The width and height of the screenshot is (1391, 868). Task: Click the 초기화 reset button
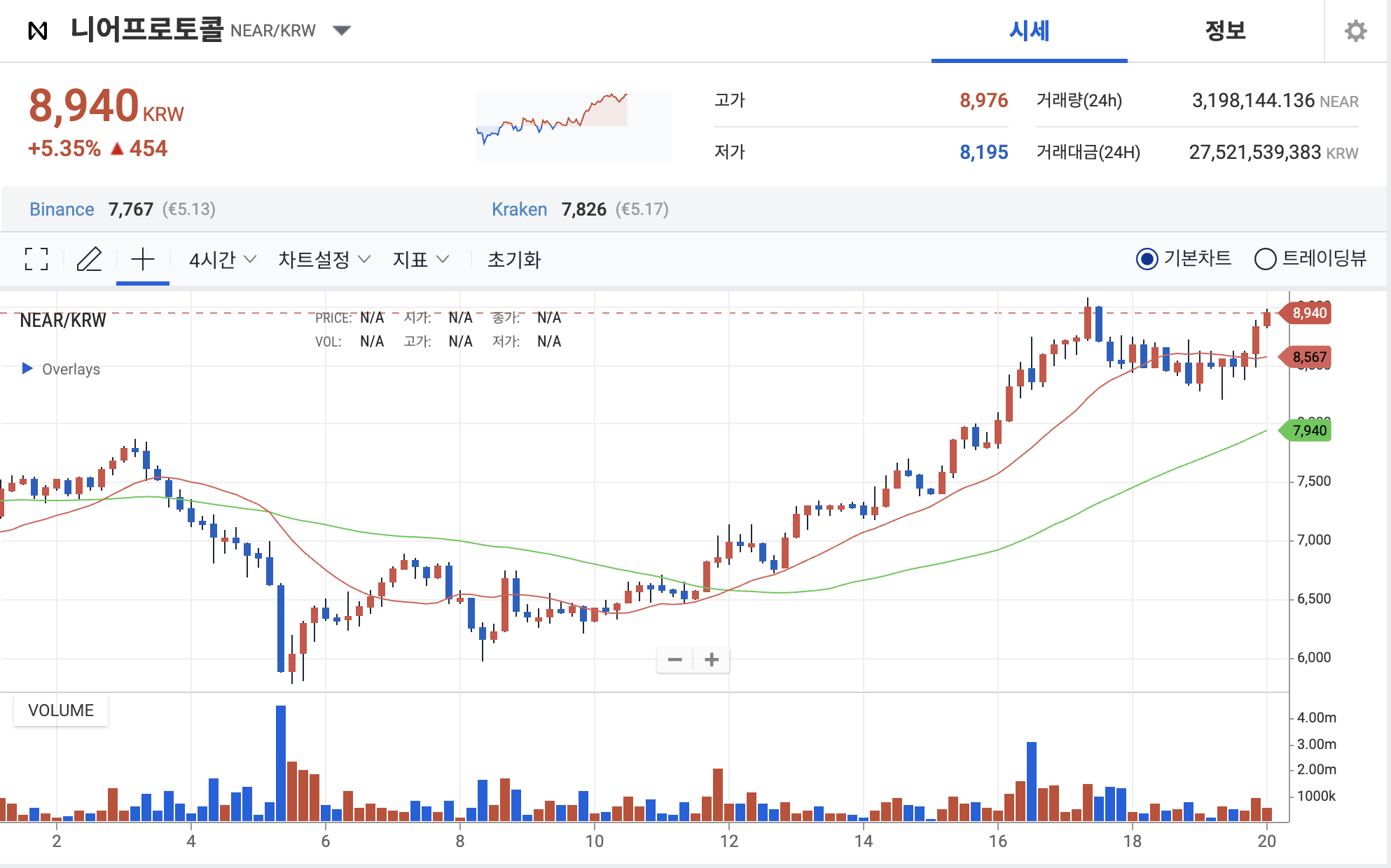pos(514,260)
